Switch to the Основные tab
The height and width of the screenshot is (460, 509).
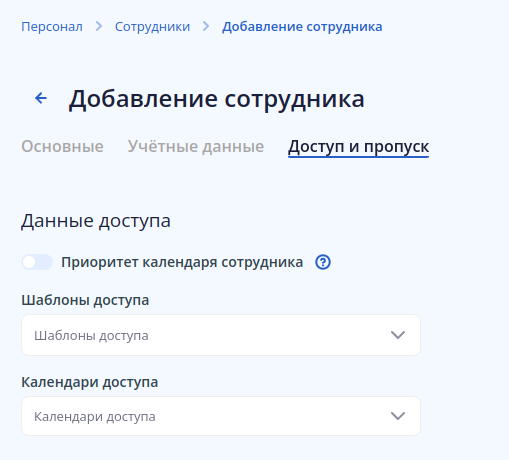click(x=62, y=146)
